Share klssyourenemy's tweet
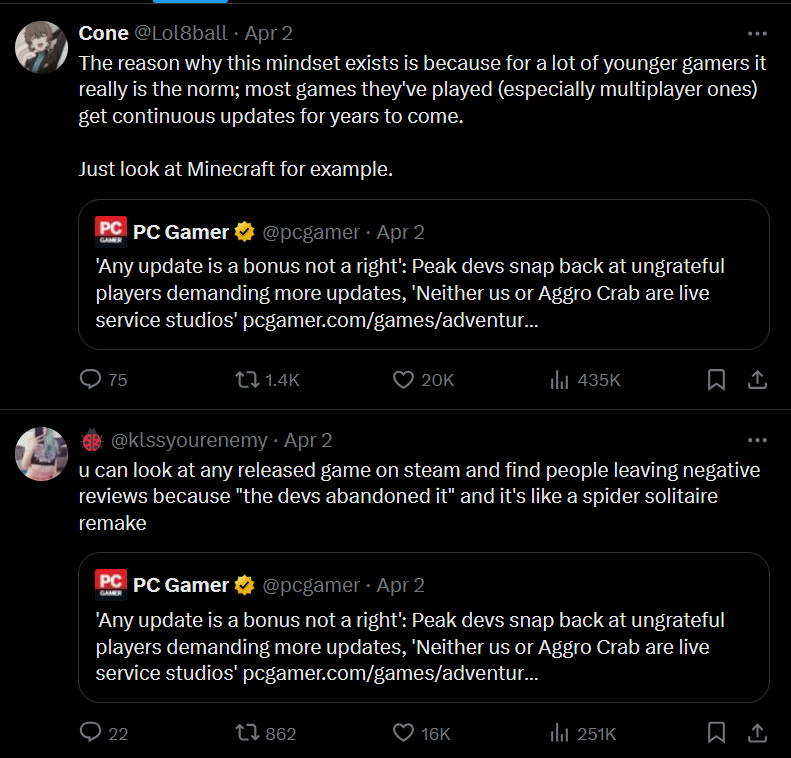This screenshot has width=791, height=758. point(758,733)
